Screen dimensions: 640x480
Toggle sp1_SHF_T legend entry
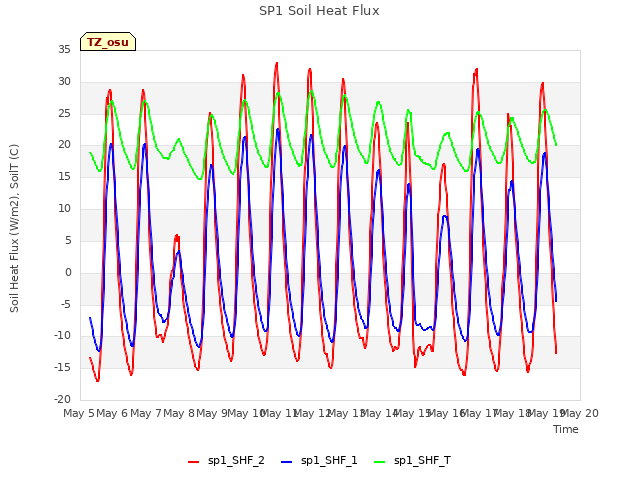[412, 460]
